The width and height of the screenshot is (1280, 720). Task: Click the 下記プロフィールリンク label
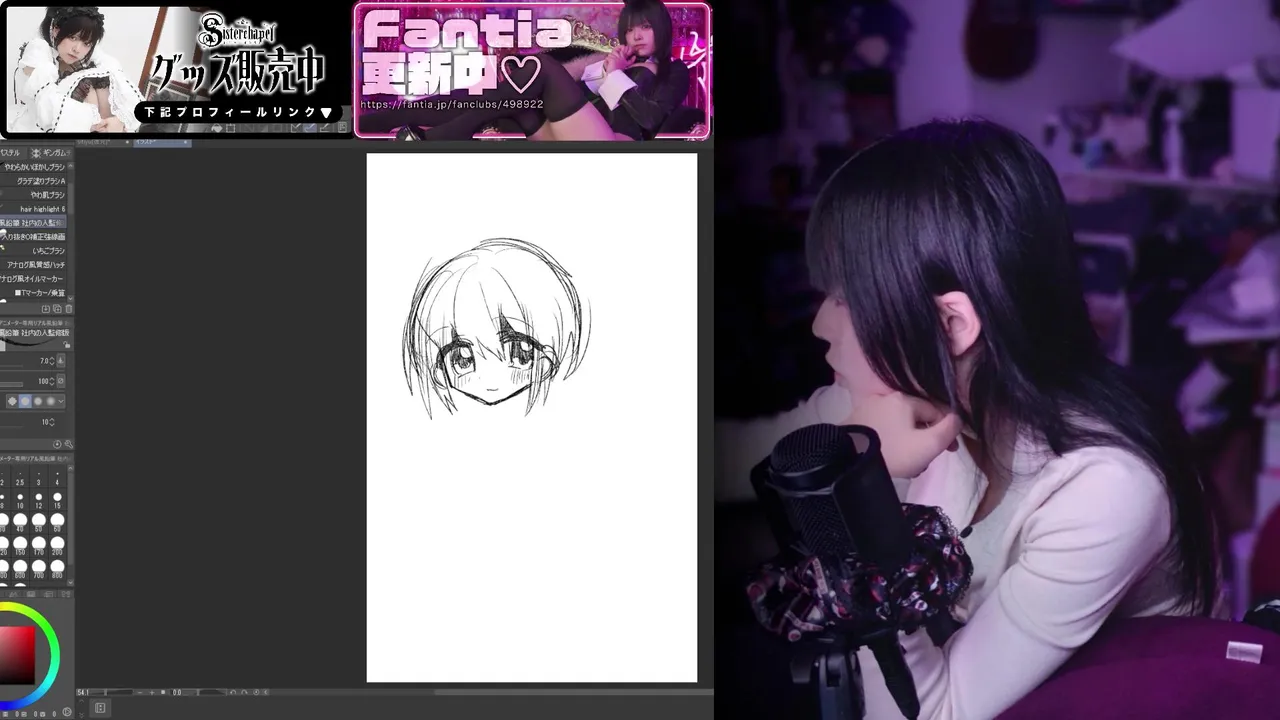(x=238, y=113)
